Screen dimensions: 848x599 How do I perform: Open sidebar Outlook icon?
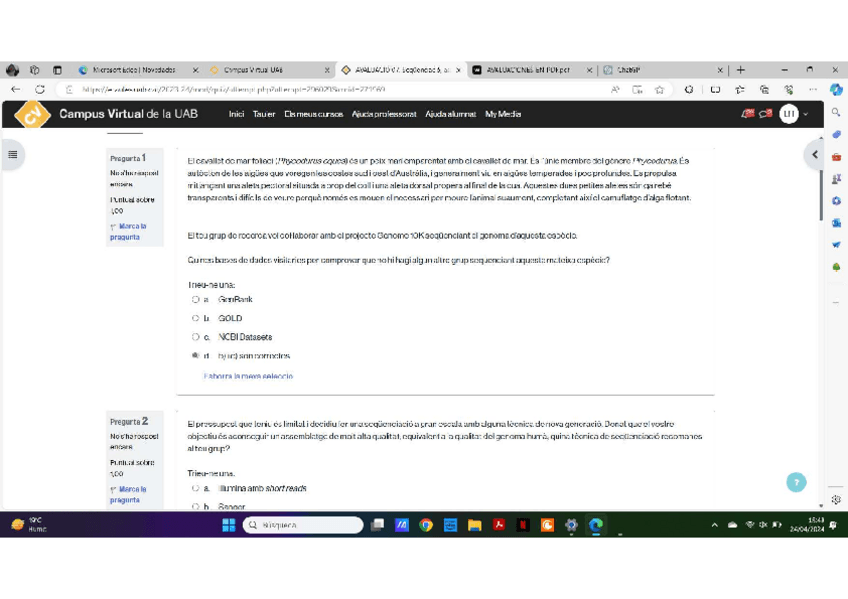click(x=836, y=223)
